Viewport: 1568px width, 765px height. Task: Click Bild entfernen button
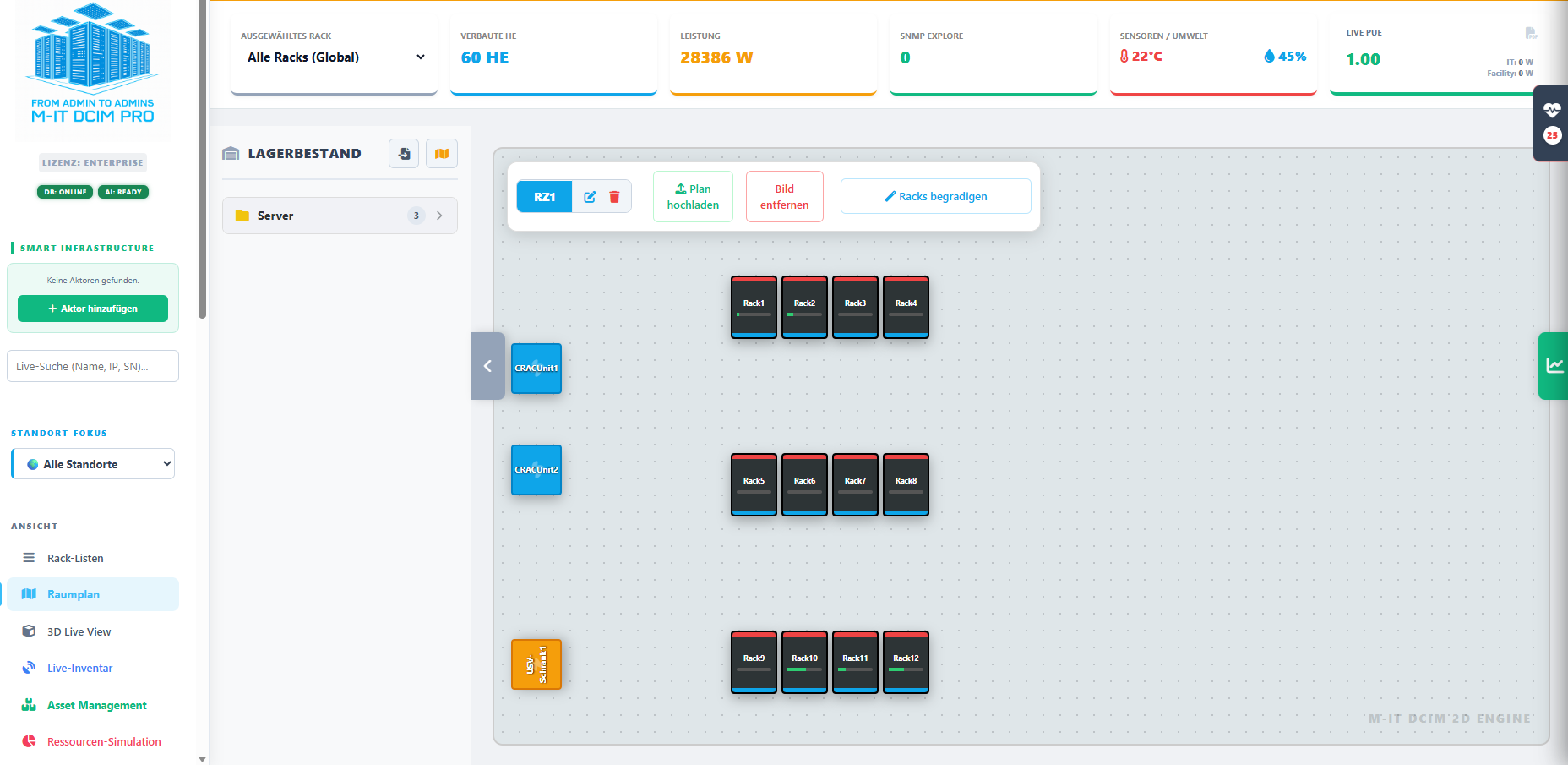[784, 197]
